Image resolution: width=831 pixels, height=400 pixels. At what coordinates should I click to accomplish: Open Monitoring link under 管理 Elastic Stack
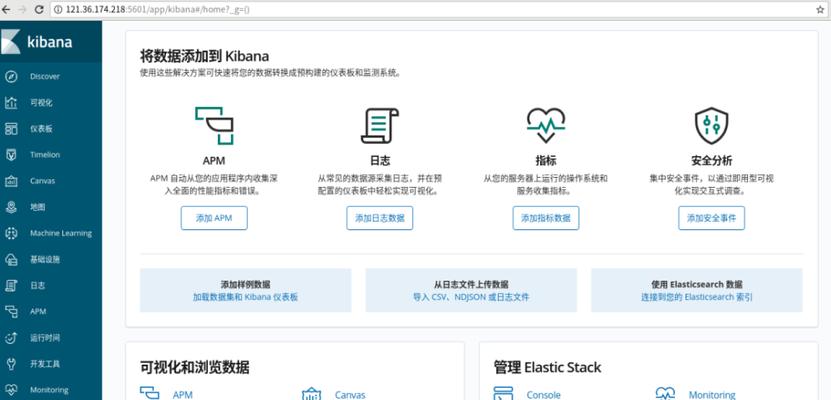(712, 395)
